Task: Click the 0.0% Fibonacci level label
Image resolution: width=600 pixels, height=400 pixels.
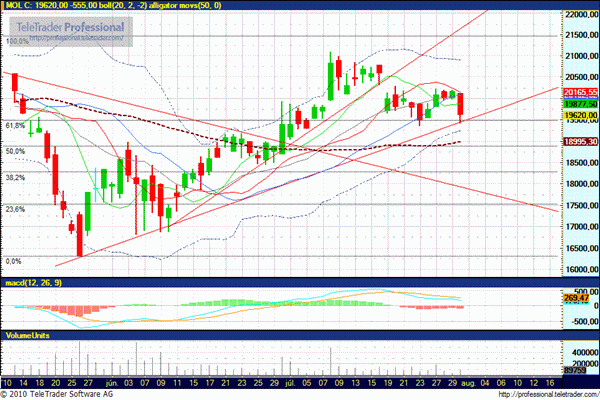Action: coord(13,261)
